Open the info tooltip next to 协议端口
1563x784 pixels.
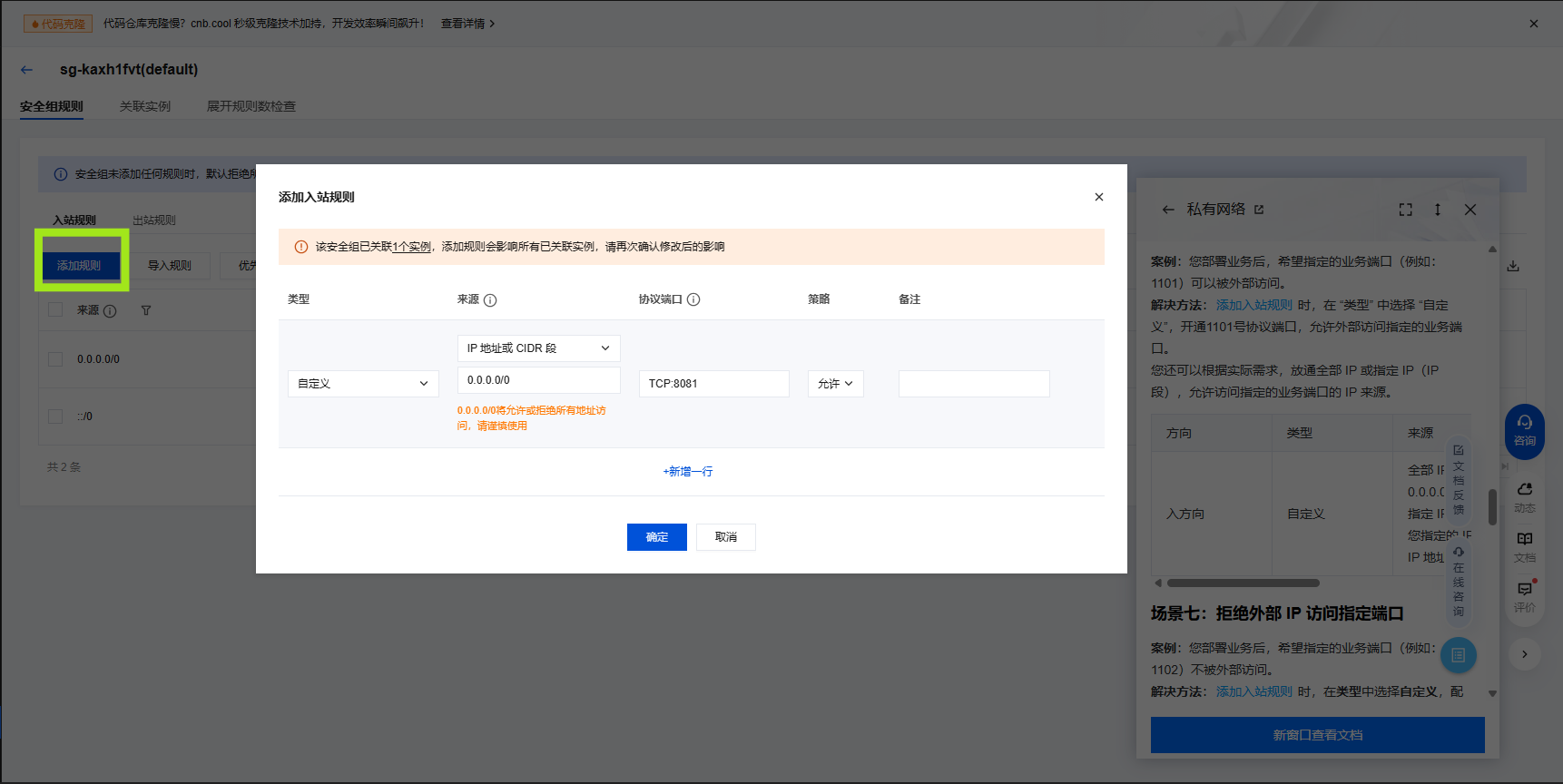pos(693,299)
